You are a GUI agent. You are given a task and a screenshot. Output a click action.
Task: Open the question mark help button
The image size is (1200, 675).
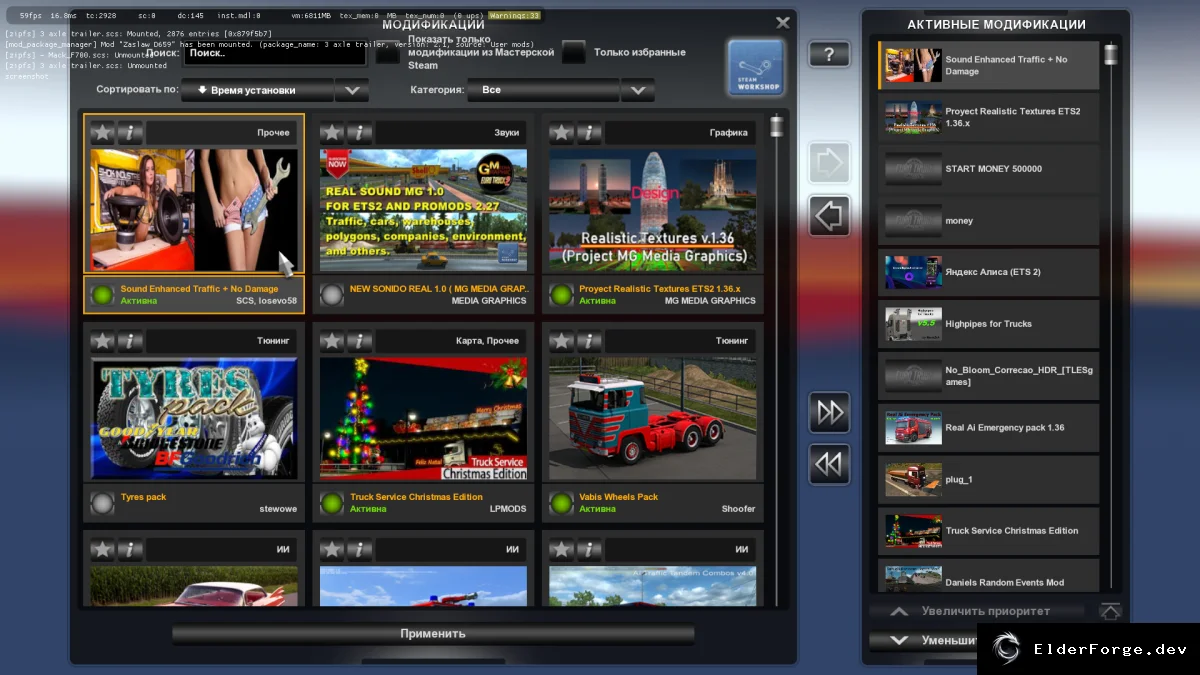[x=829, y=54]
